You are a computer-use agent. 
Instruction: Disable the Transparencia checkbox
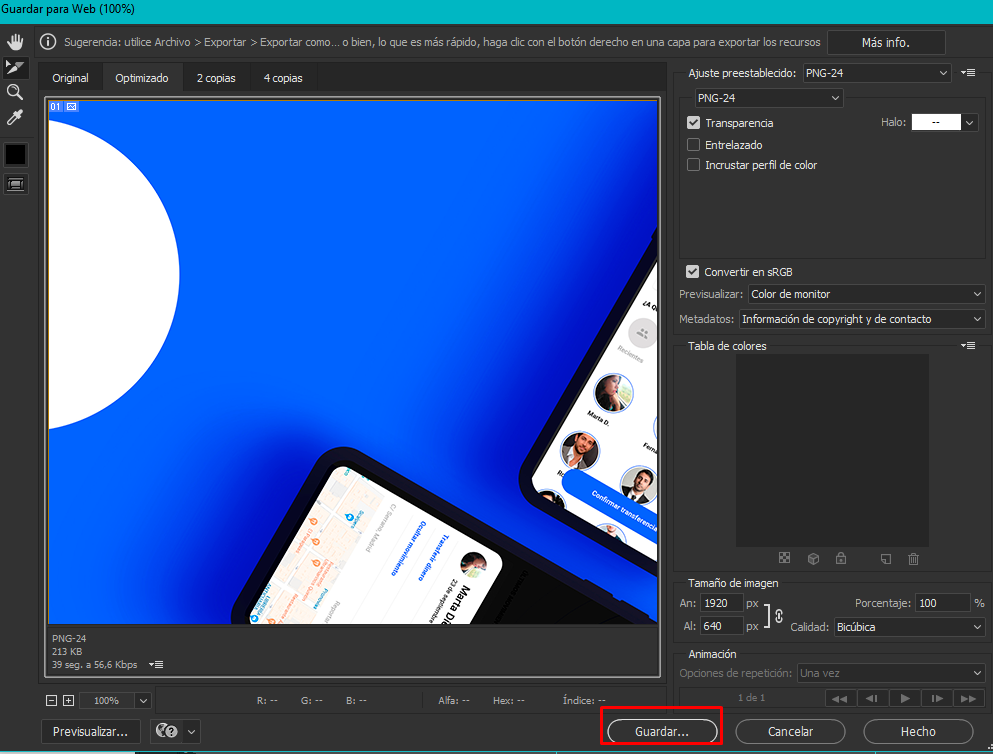tap(693, 123)
